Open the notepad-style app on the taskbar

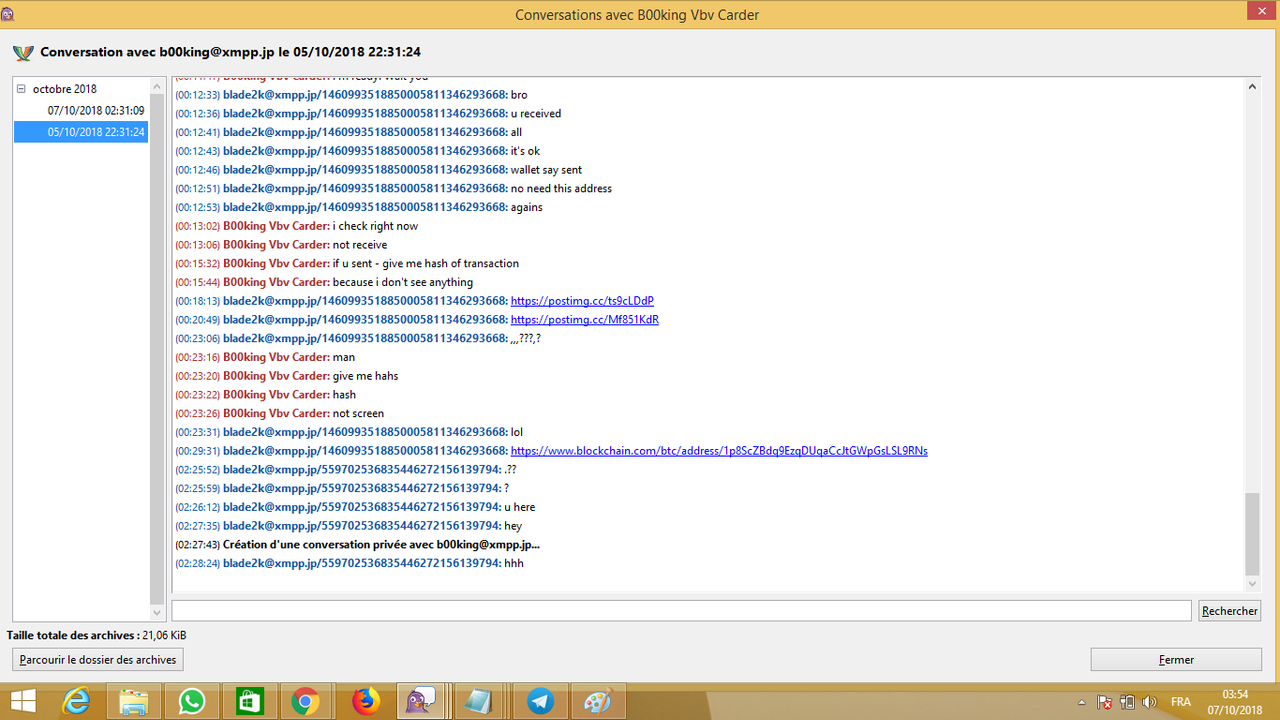click(x=478, y=702)
